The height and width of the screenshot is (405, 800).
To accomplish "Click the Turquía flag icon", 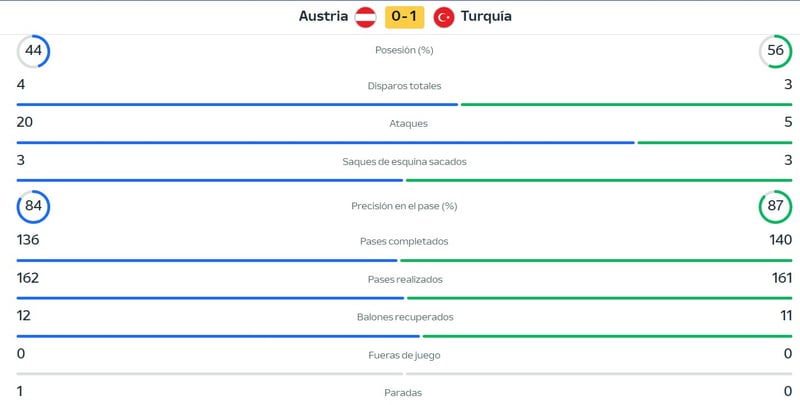I will (x=444, y=17).
